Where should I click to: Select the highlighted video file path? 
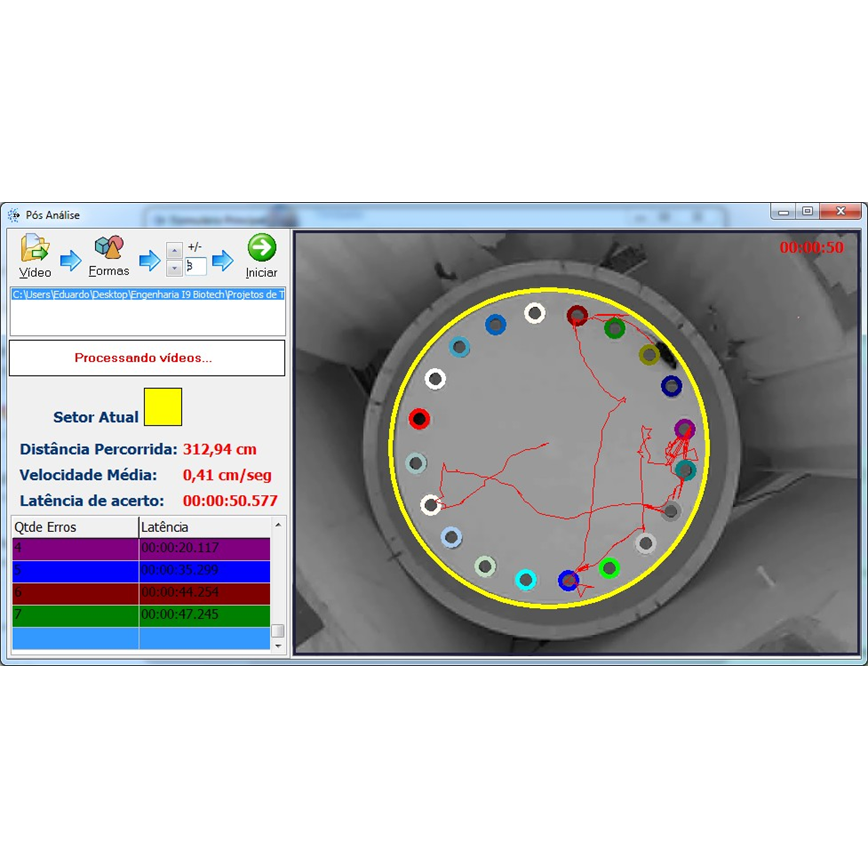(x=147, y=295)
